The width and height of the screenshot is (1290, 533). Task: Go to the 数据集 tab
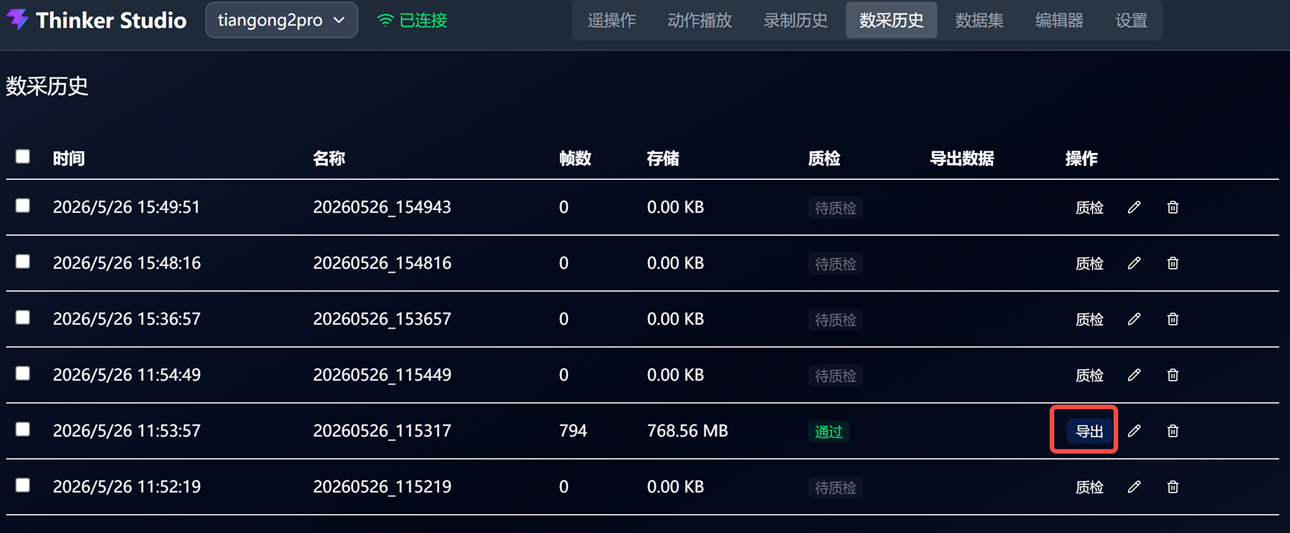[980, 20]
